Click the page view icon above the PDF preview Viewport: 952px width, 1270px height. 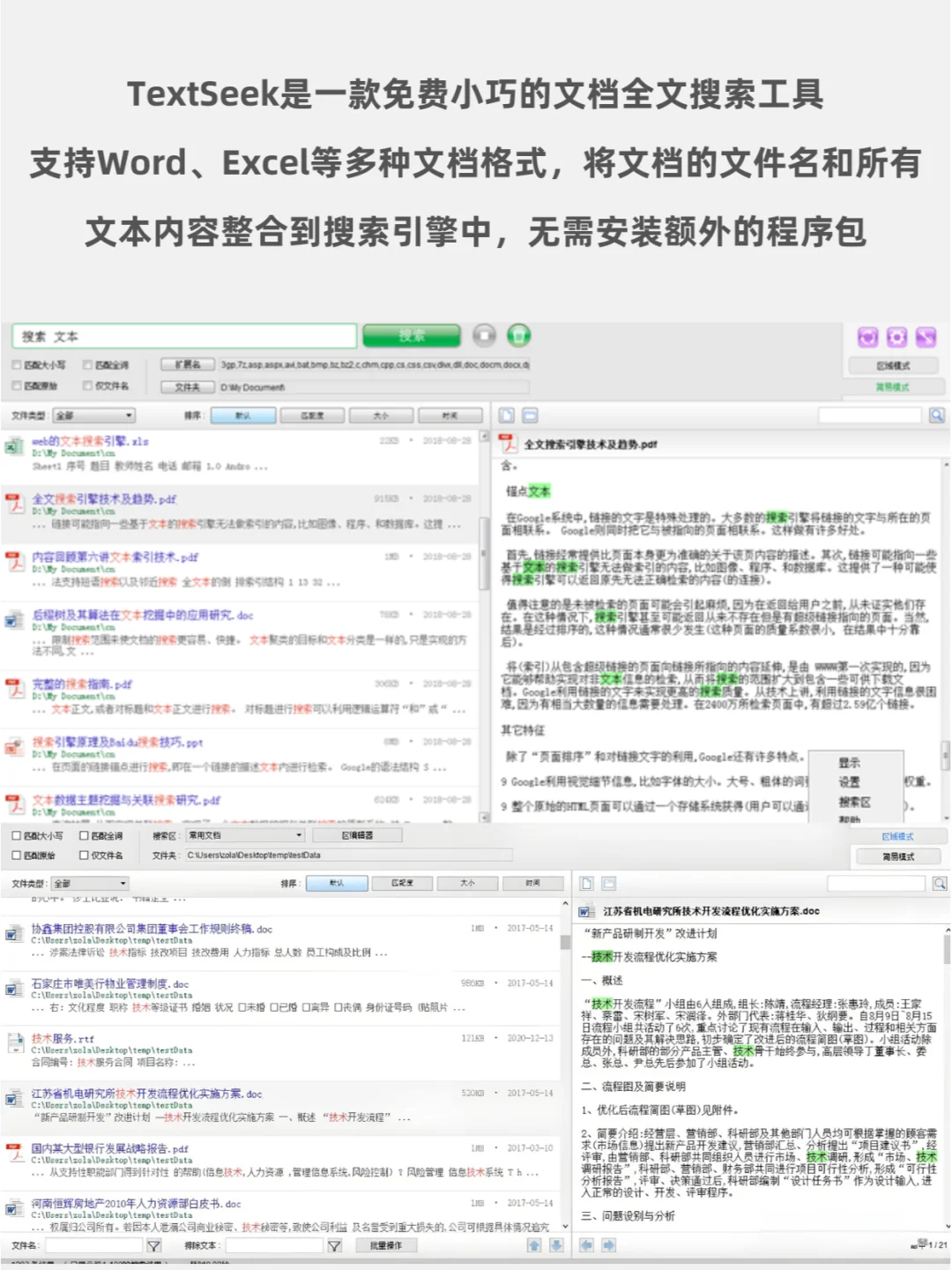[505, 415]
